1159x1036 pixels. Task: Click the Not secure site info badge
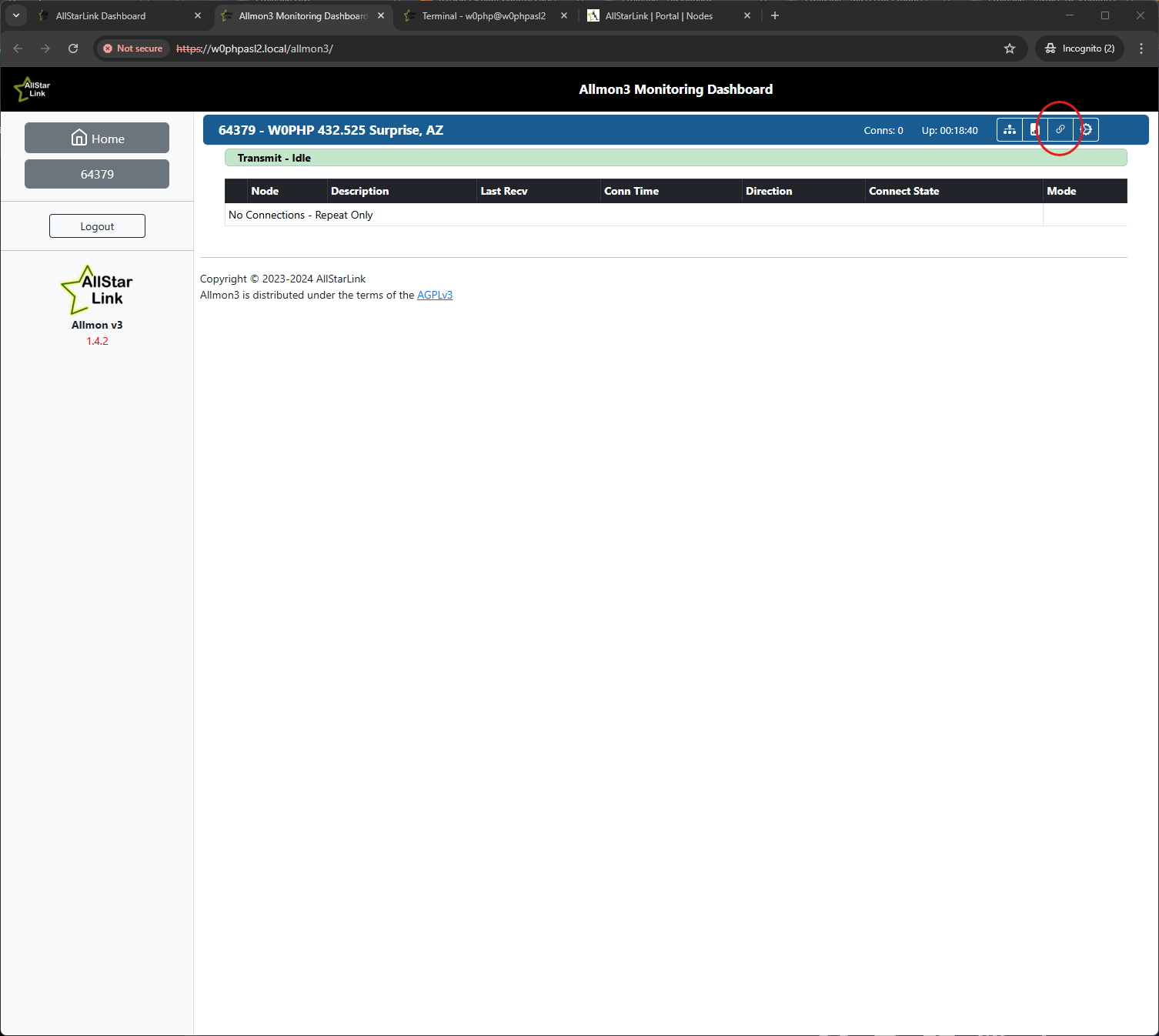point(132,48)
